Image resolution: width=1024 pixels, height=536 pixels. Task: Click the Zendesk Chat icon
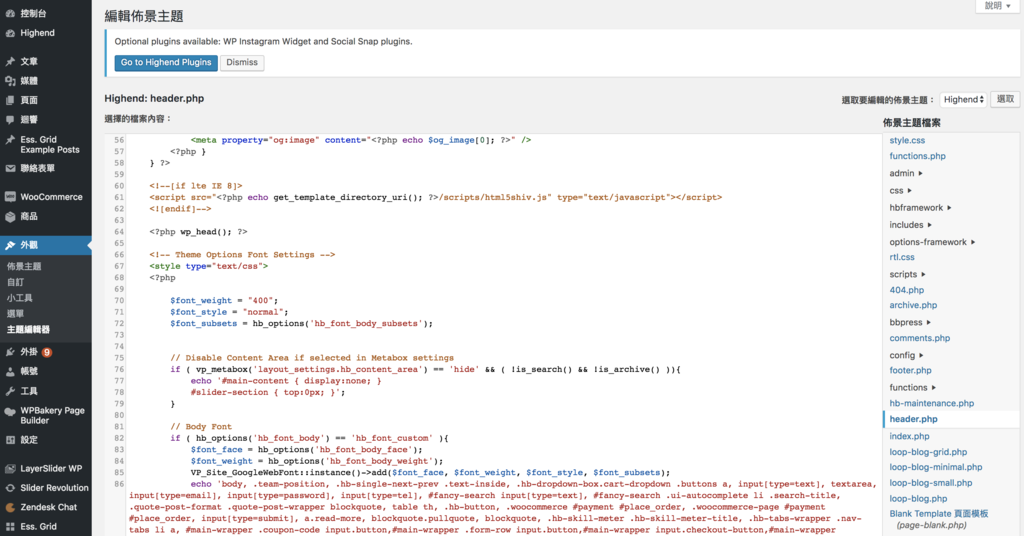tap(10, 507)
